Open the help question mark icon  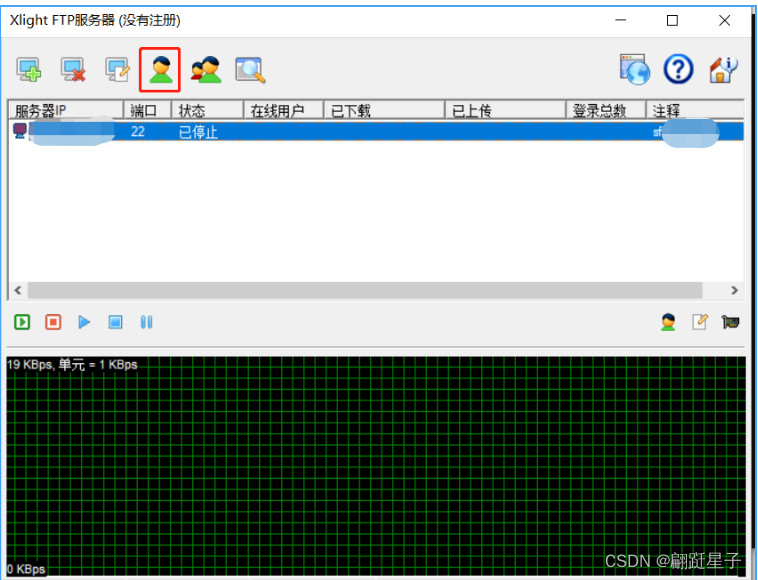(x=679, y=69)
